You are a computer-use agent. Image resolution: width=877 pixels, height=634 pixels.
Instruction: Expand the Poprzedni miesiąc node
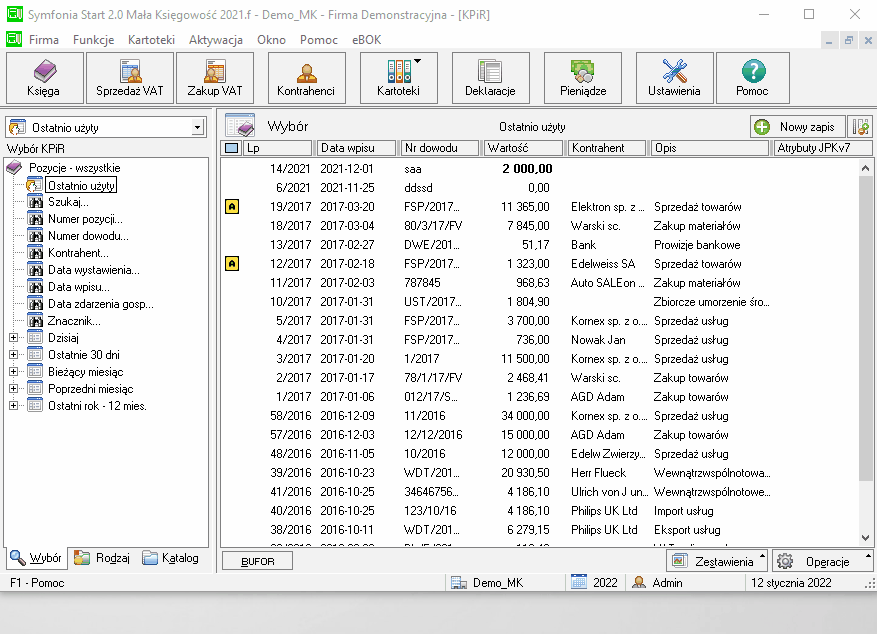(13, 389)
